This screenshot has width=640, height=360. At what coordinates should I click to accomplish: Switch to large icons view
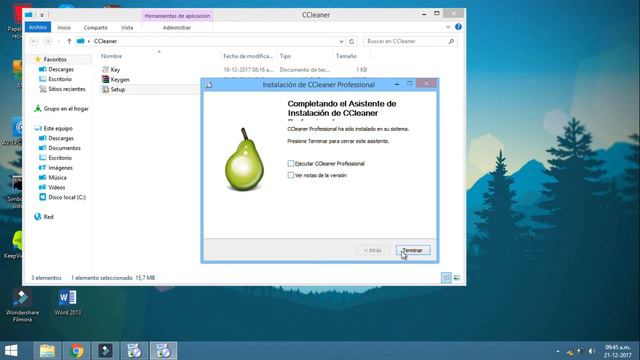click(457, 278)
